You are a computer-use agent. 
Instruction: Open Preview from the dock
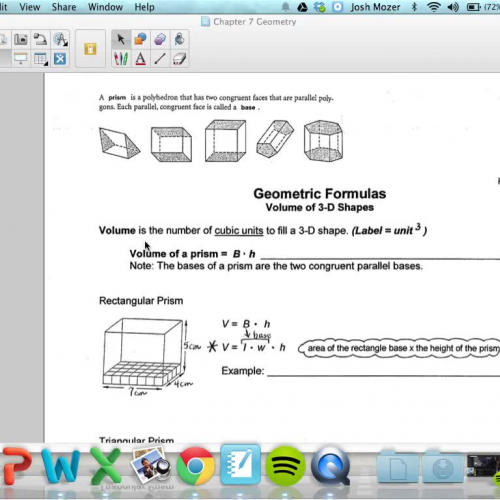tap(150, 465)
